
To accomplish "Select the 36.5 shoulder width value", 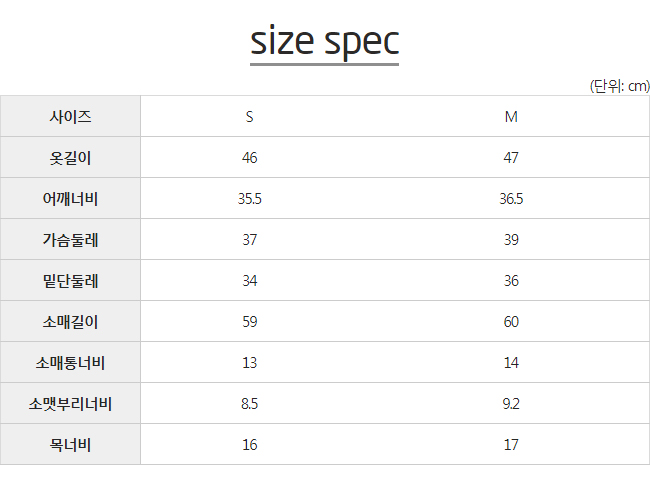I will tap(511, 199).
